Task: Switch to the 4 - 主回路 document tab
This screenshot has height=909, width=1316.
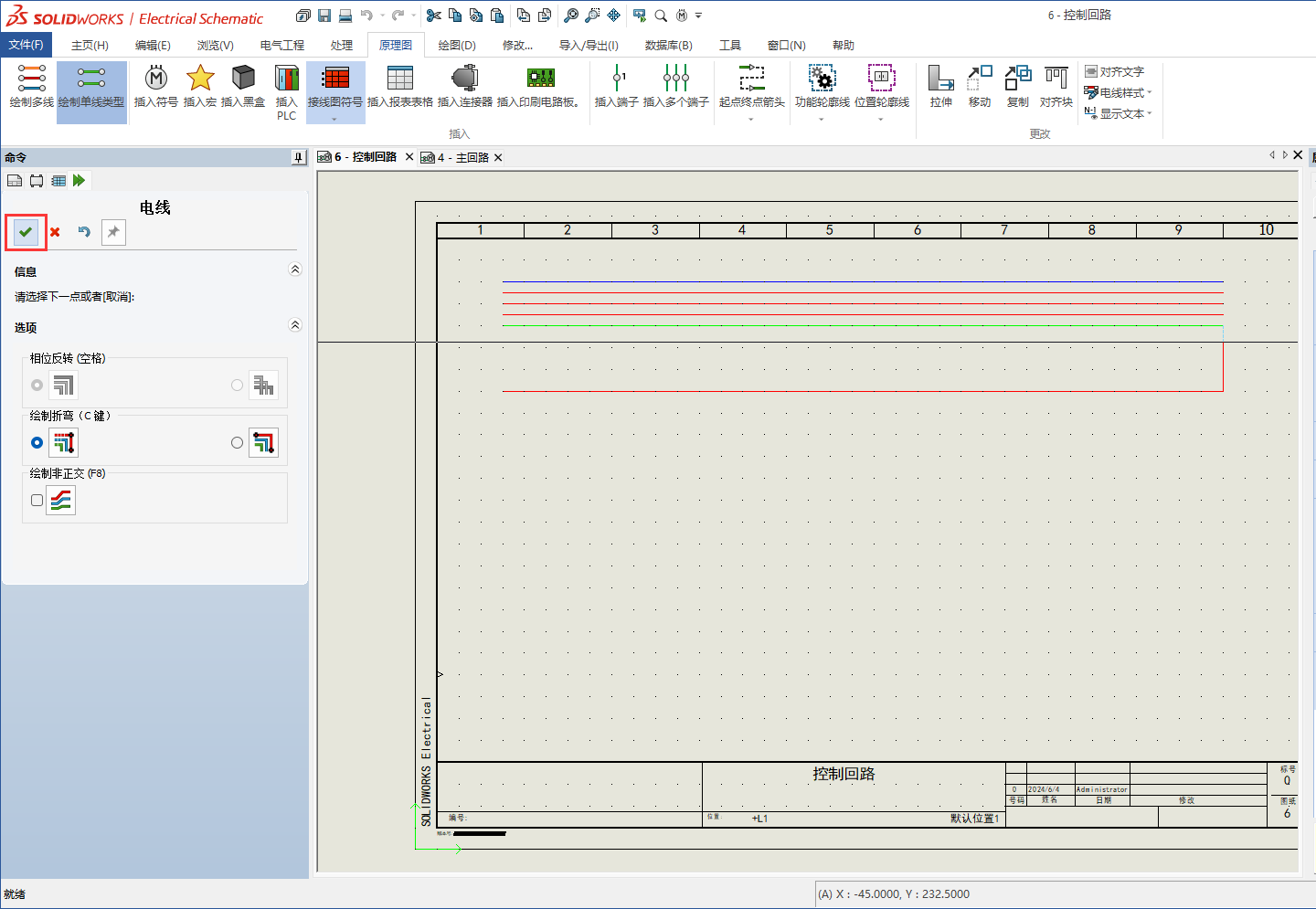Action: coord(464,157)
